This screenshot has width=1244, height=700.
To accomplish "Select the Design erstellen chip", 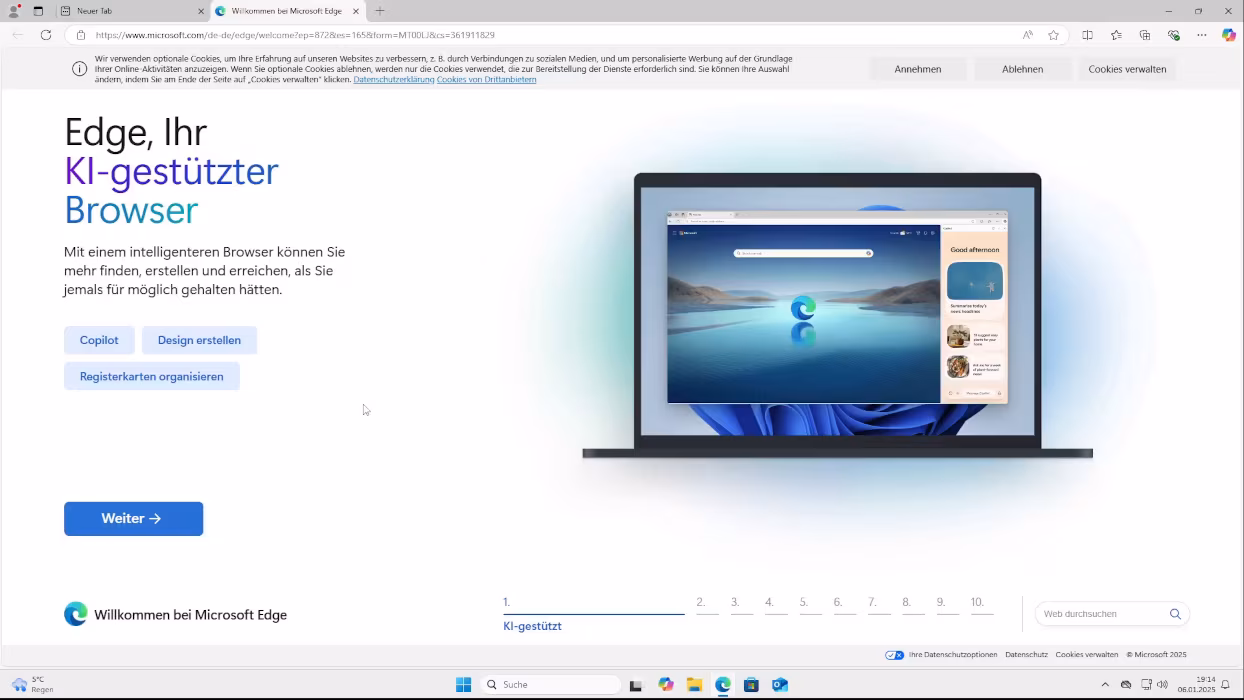I will pos(199,340).
